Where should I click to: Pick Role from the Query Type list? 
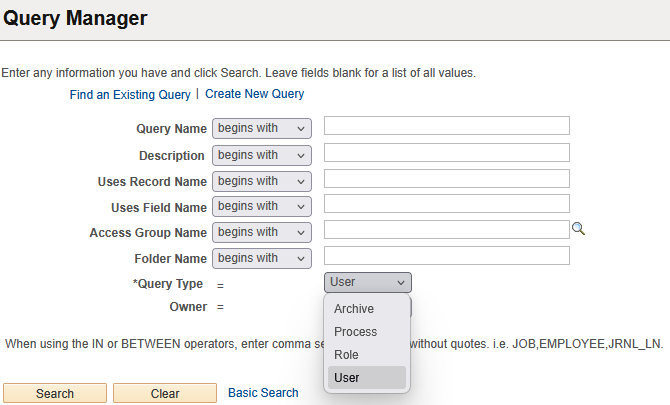click(x=346, y=355)
